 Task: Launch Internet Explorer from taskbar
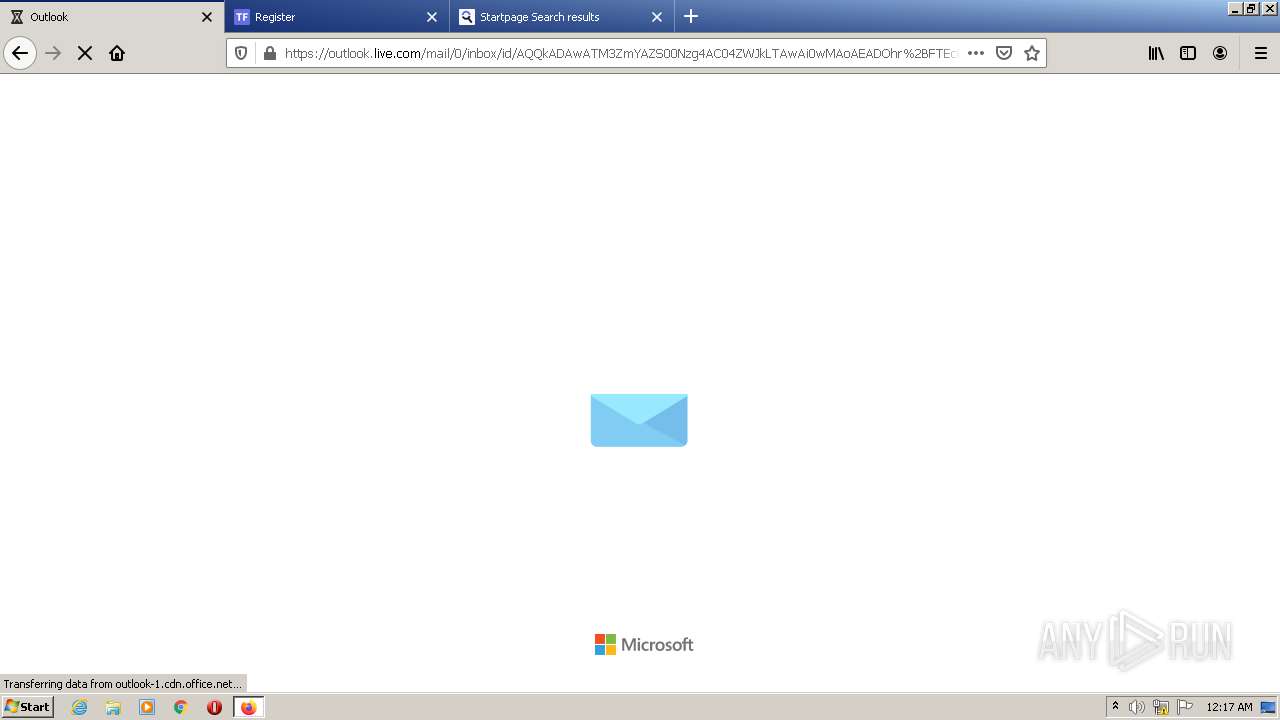pos(79,707)
